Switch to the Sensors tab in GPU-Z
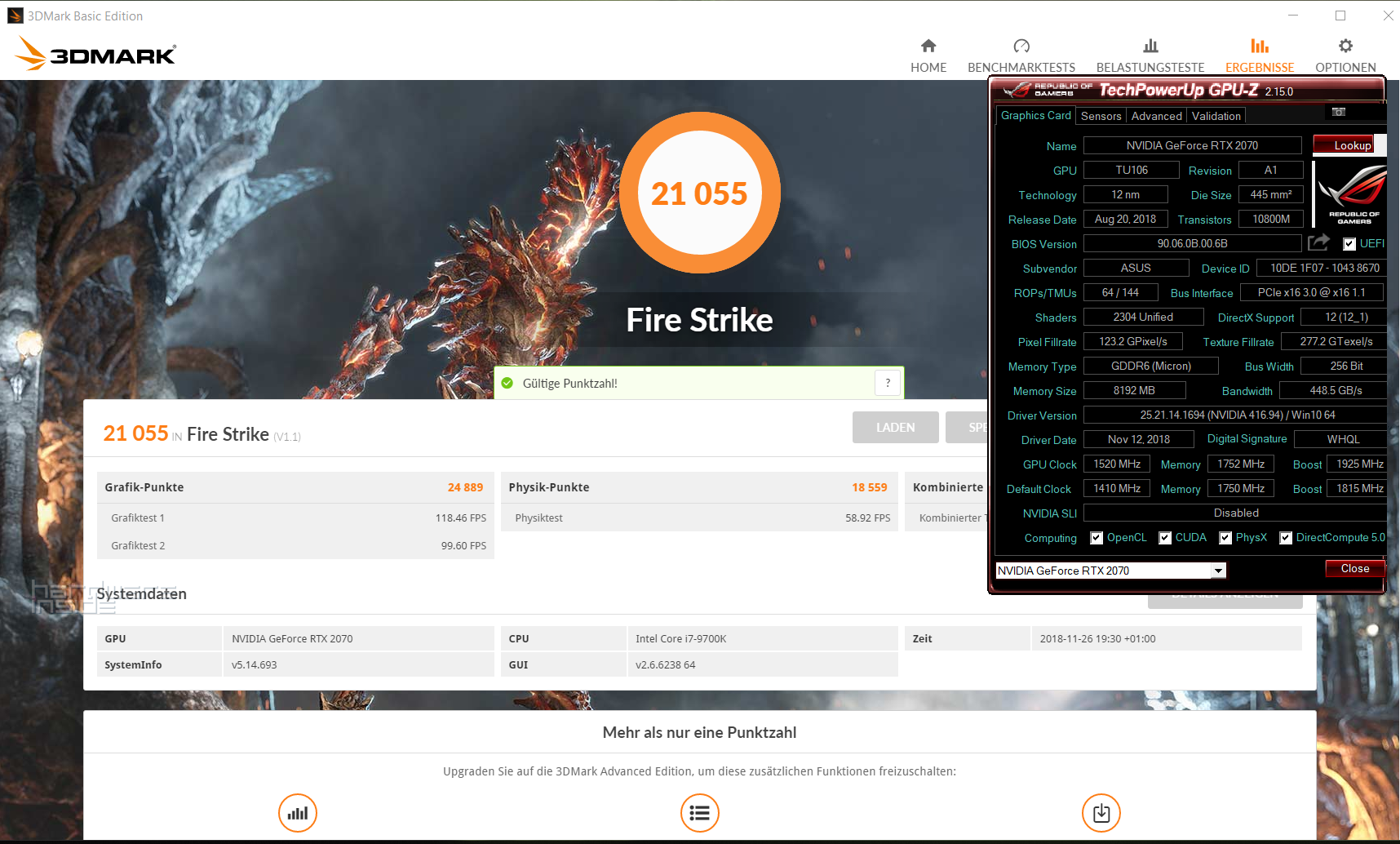Viewport: 1400px width, 844px height. pyautogui.click(x=1101, y=115)
